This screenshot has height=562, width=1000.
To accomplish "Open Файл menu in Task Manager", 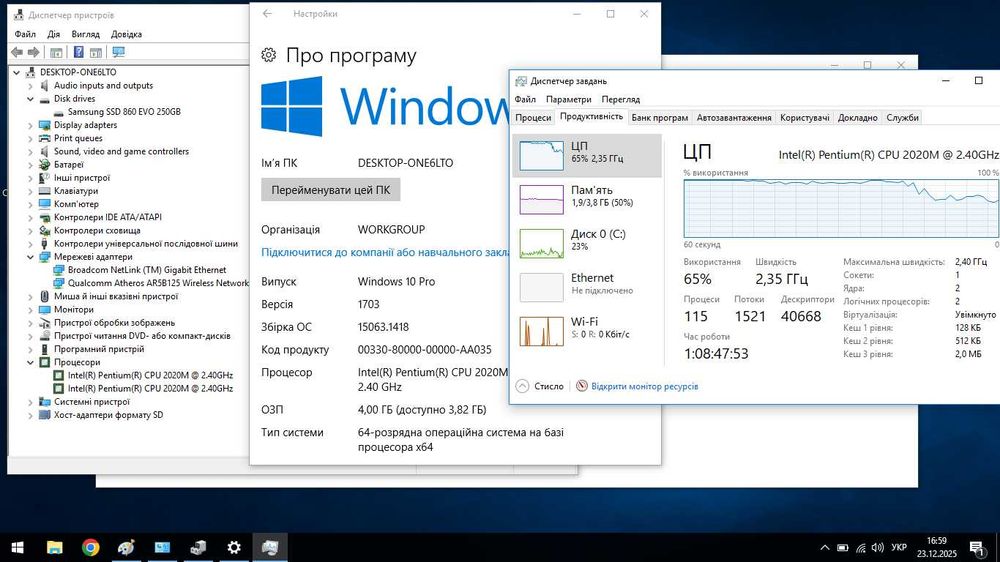I will coord(525,100).
